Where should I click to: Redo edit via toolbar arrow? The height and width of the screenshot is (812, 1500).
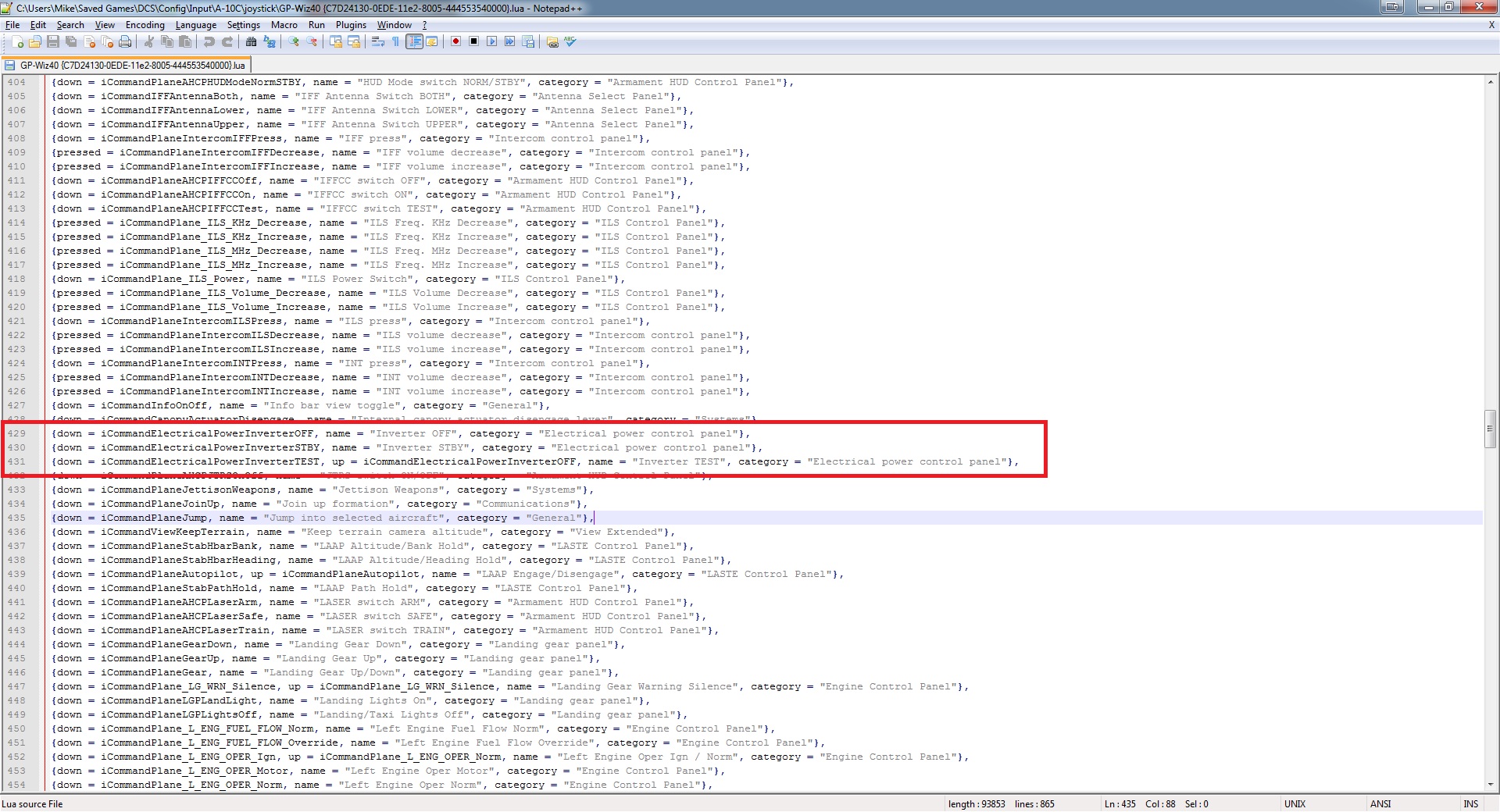(x=227, y=41)
